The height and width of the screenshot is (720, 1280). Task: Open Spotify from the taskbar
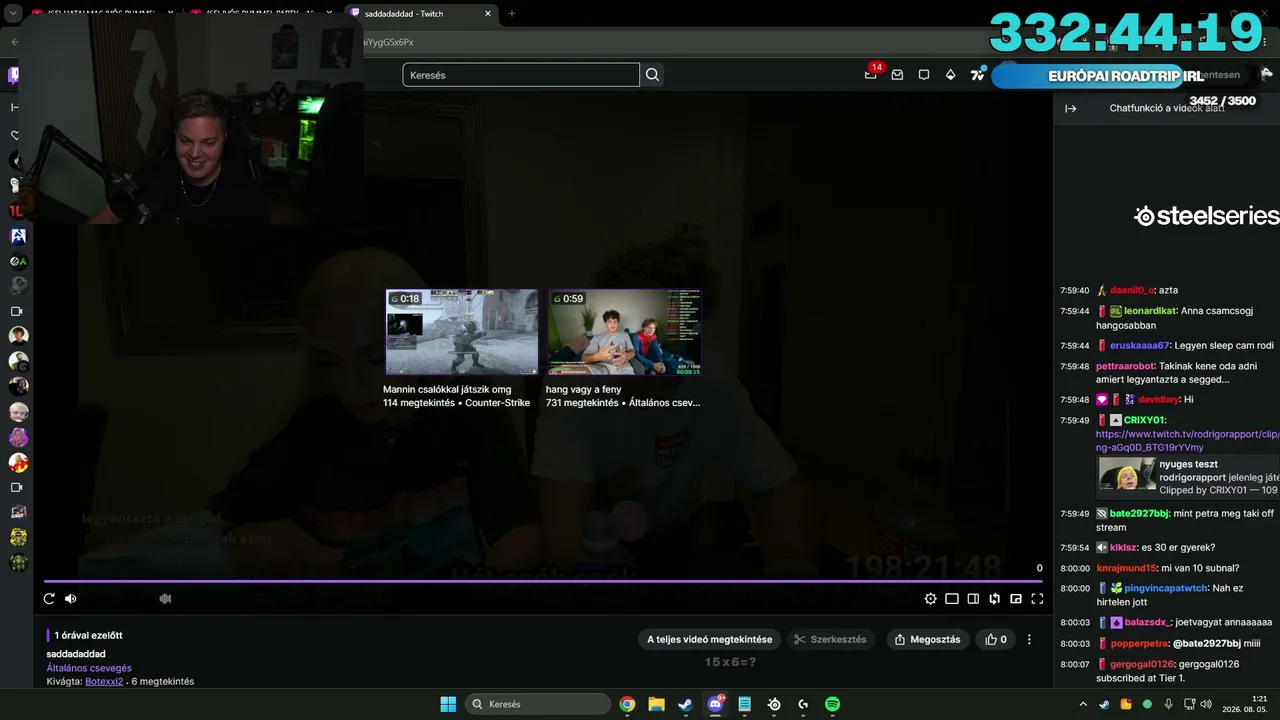click(x=832, y=704)
